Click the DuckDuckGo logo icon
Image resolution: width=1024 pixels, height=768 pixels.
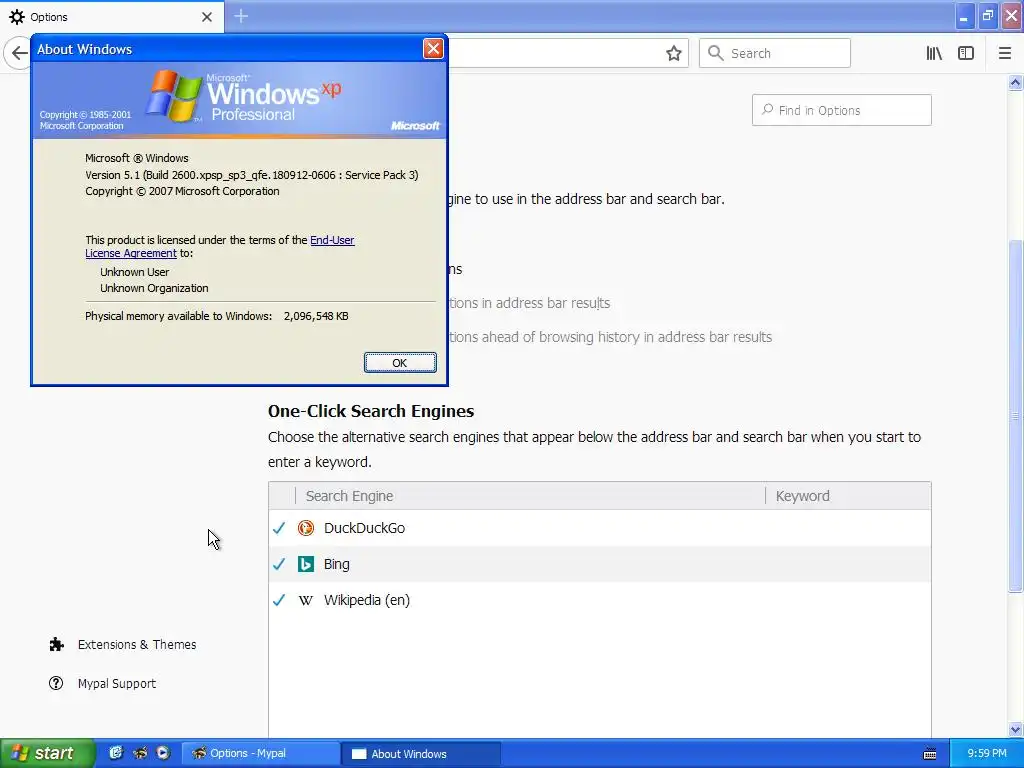pyautogui.click(x=306, y=528)
